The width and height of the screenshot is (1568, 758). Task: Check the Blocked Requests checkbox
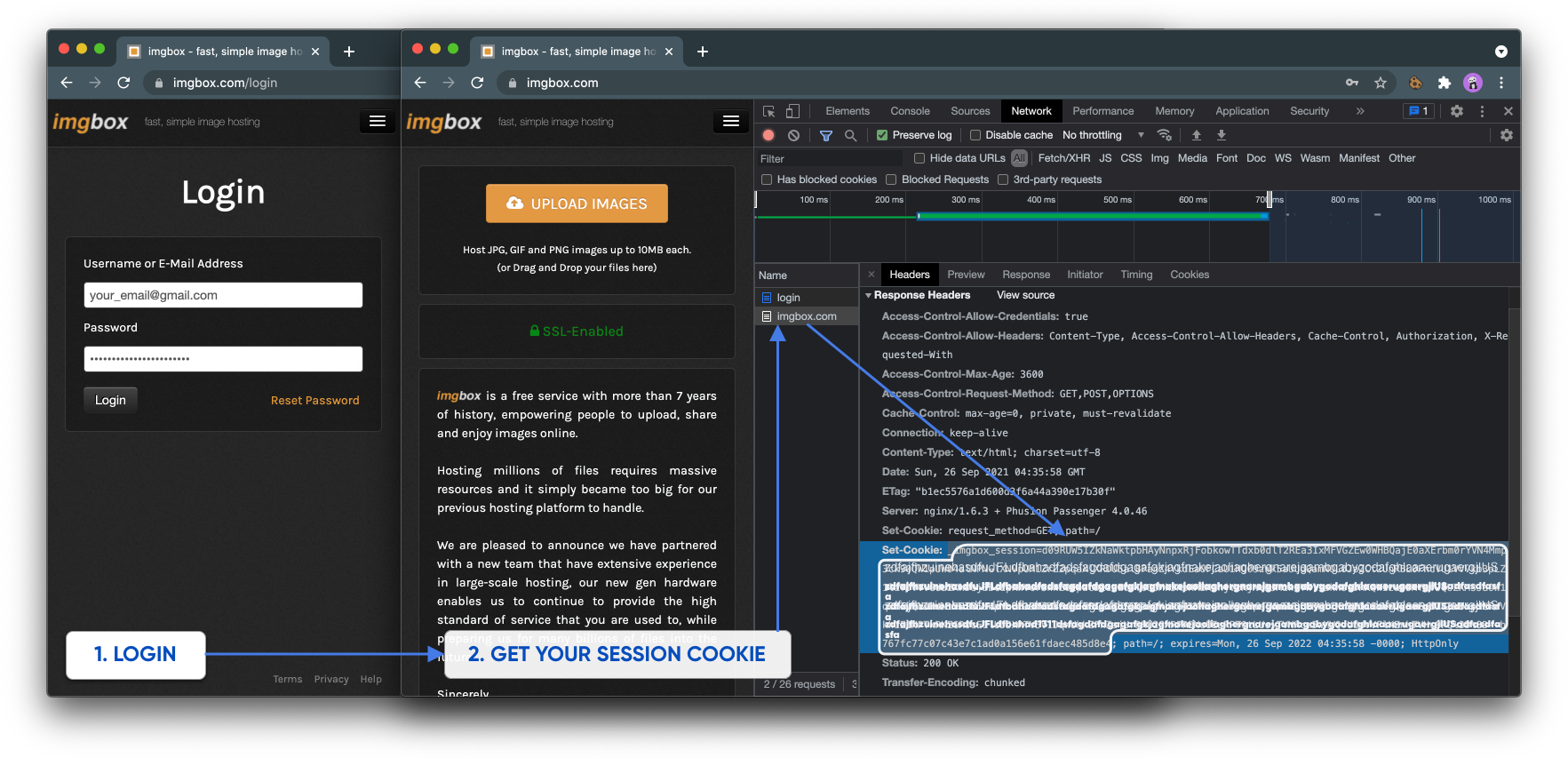coord(891,180)
